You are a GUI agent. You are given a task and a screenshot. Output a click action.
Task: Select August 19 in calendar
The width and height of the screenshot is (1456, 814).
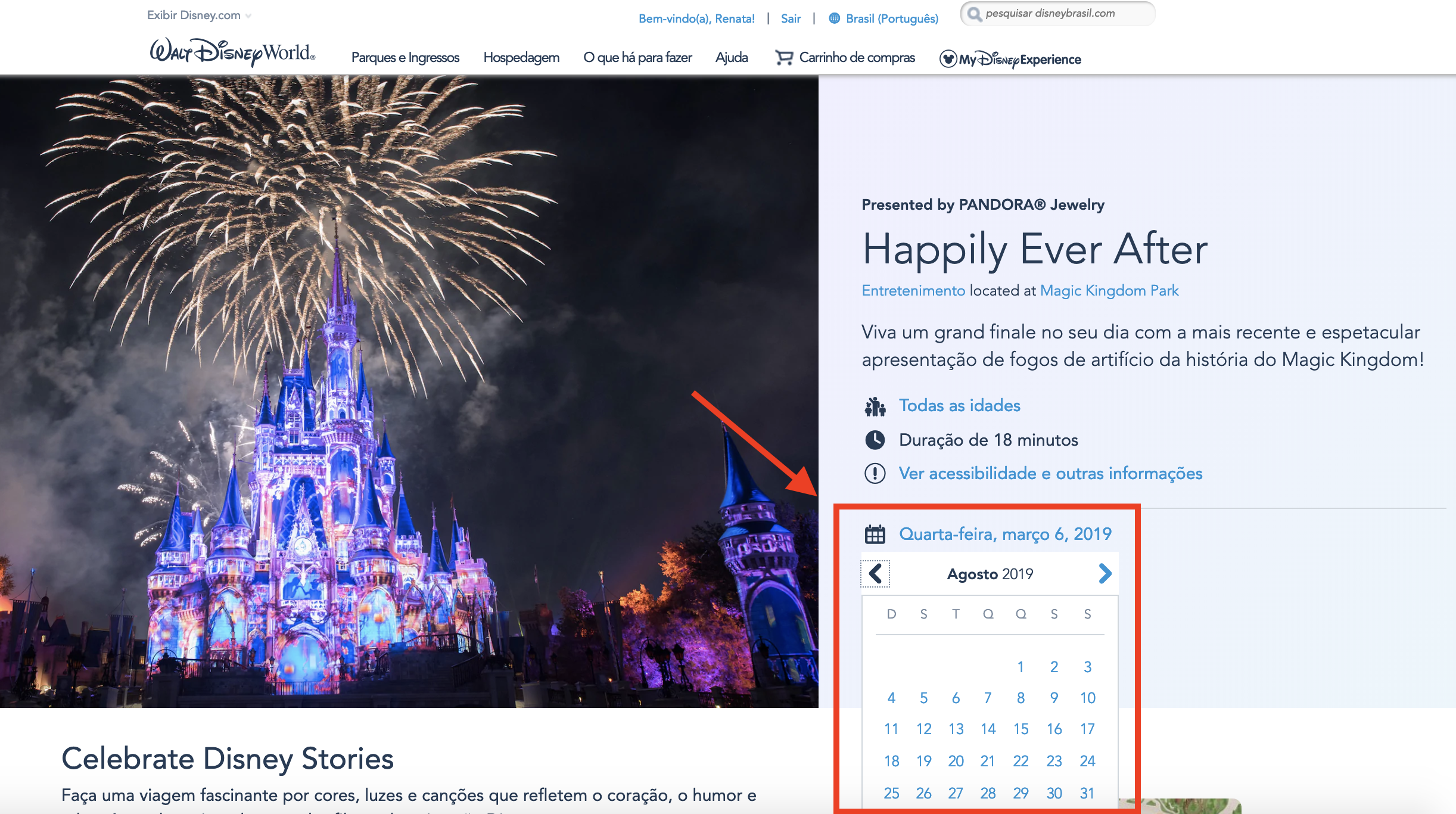(923, 761)
